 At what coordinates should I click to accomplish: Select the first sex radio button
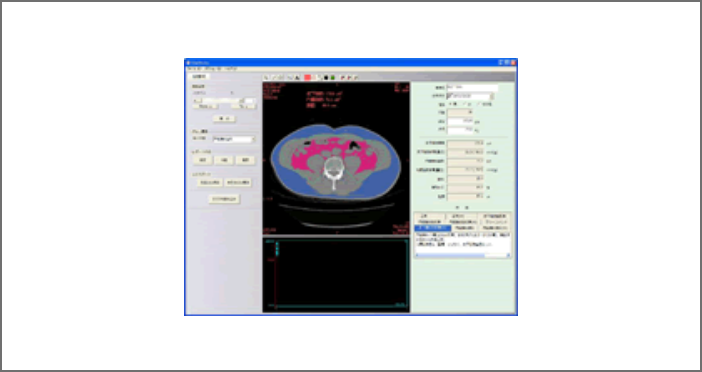[x=450, y=104]
